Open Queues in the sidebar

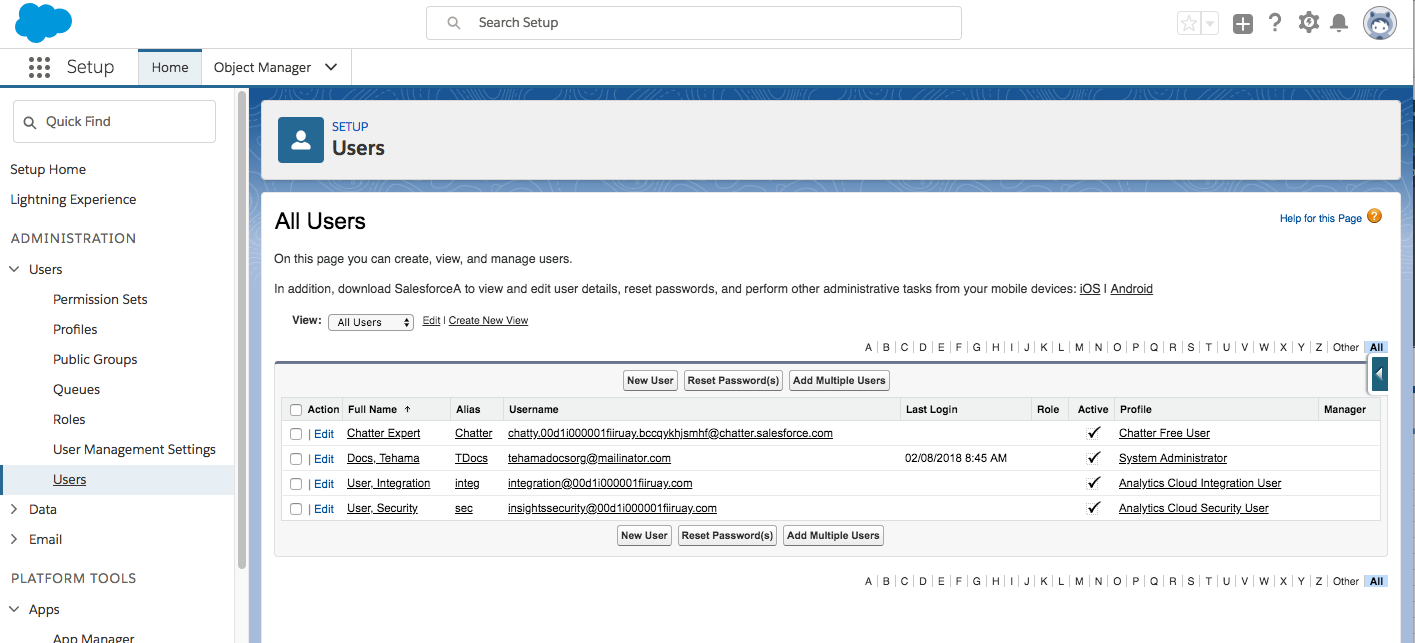[x=76, y=389]
